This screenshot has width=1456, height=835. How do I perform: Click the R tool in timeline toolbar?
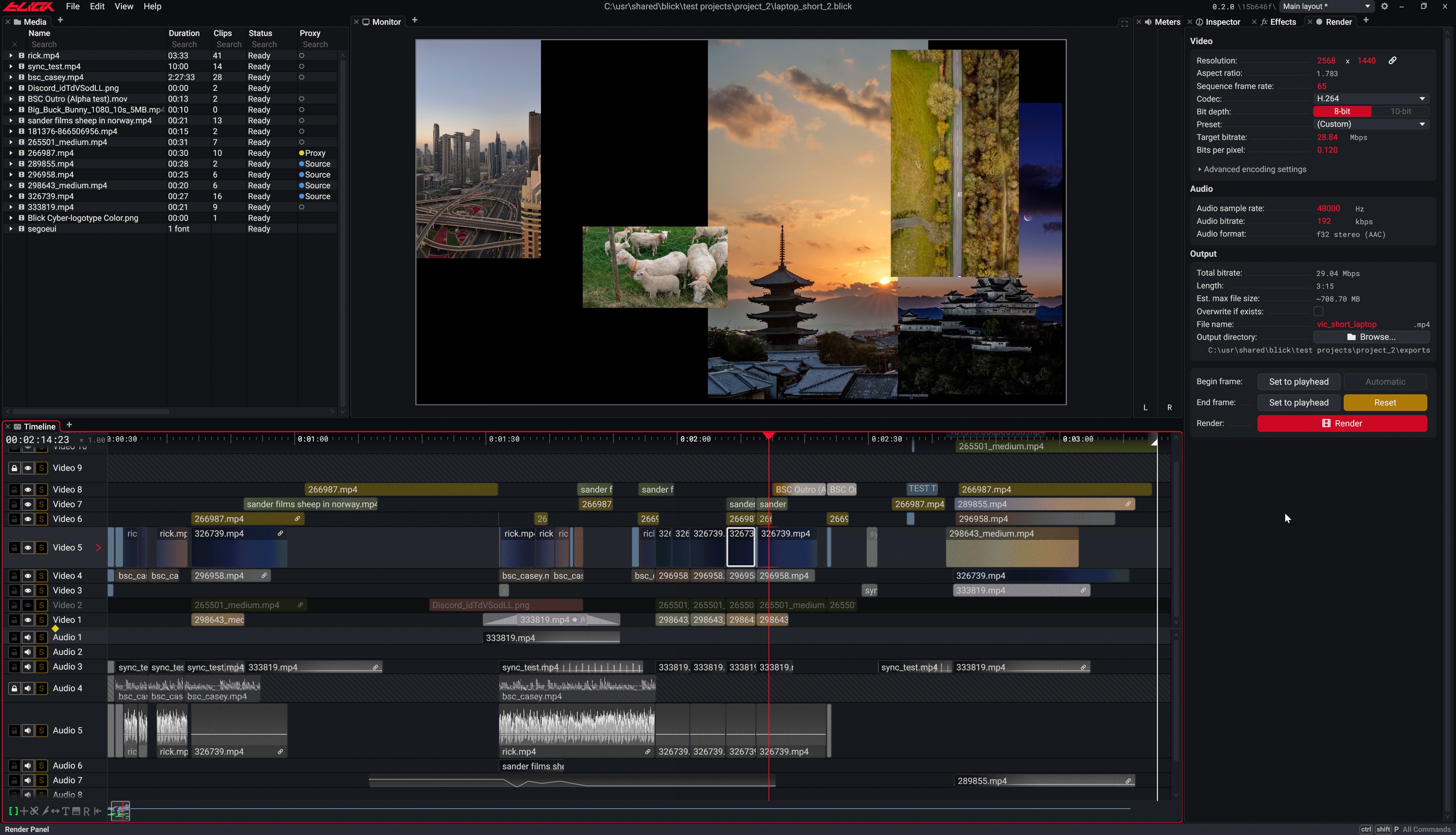pos(87,811)
